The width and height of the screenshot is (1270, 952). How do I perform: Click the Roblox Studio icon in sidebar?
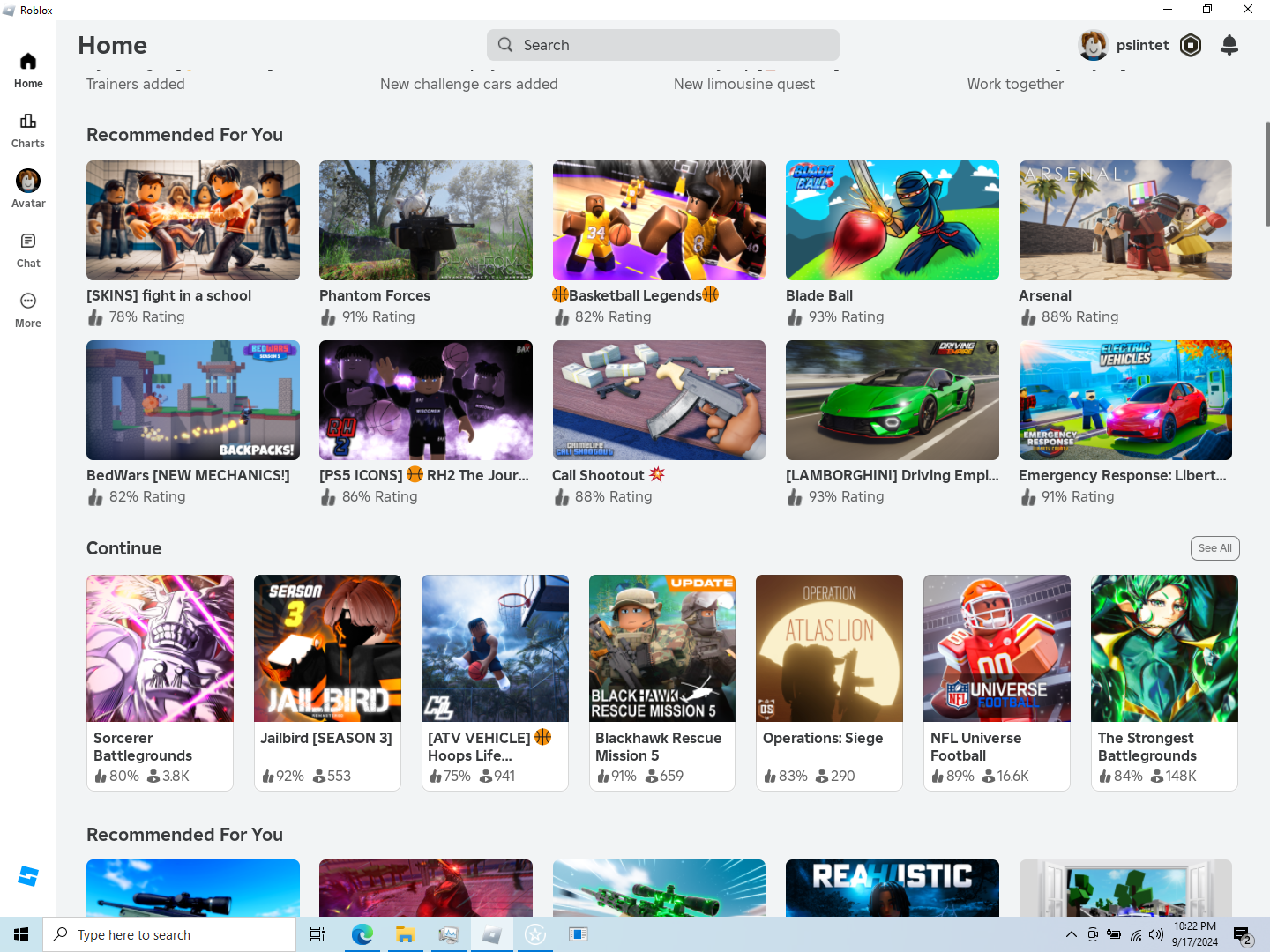[28, 876]
